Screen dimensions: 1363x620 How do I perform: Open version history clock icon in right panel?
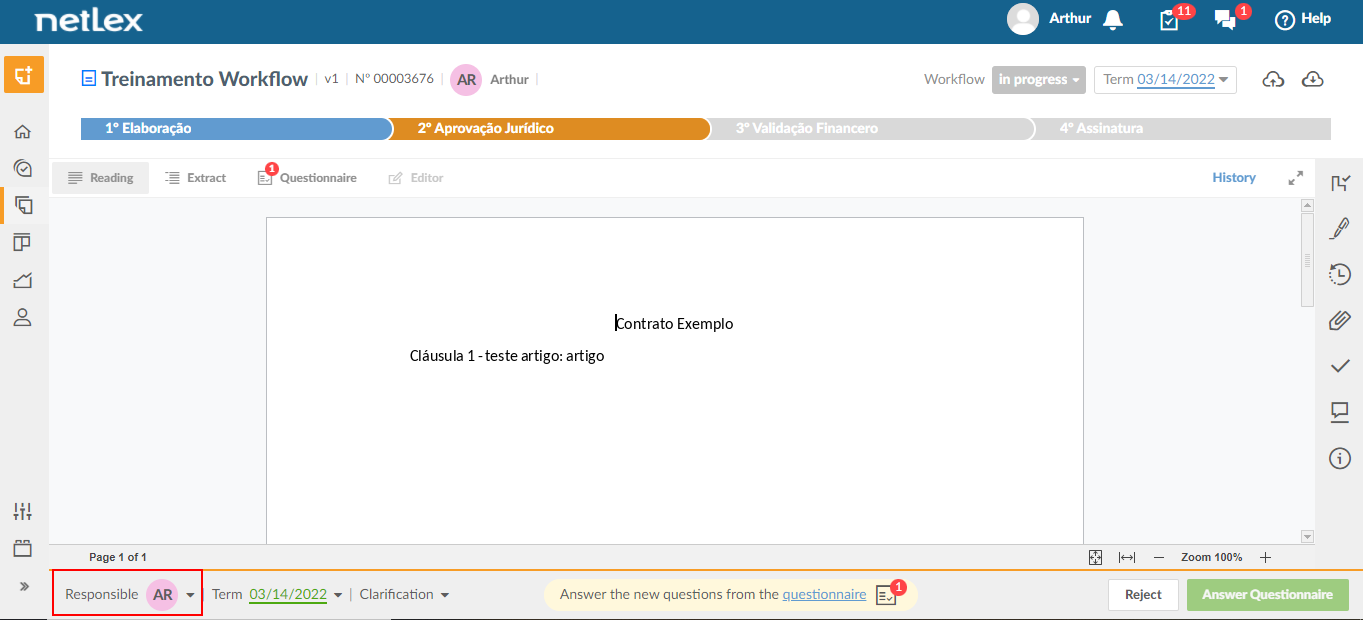click(x=1340, y=274)
